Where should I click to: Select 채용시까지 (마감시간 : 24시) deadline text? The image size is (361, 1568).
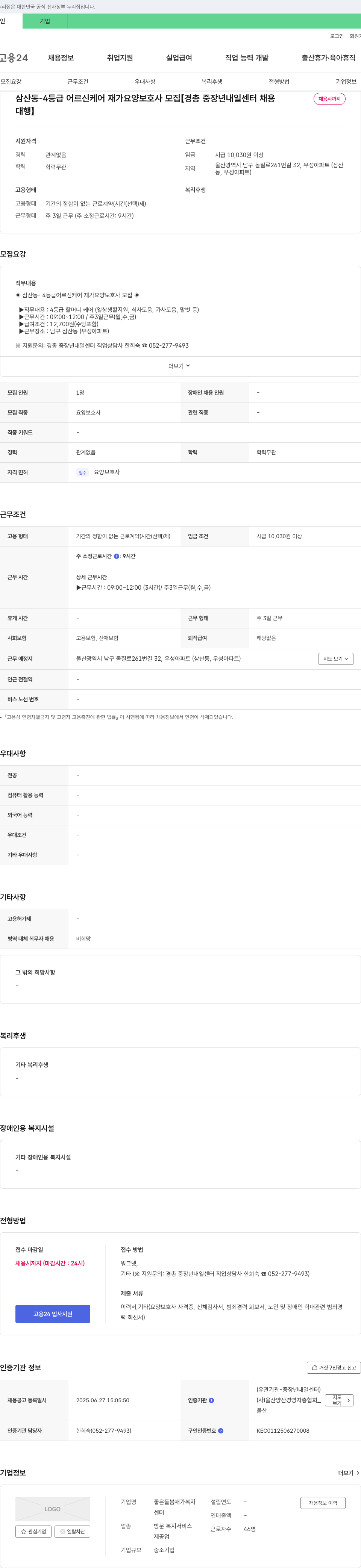click(50, 1263)
